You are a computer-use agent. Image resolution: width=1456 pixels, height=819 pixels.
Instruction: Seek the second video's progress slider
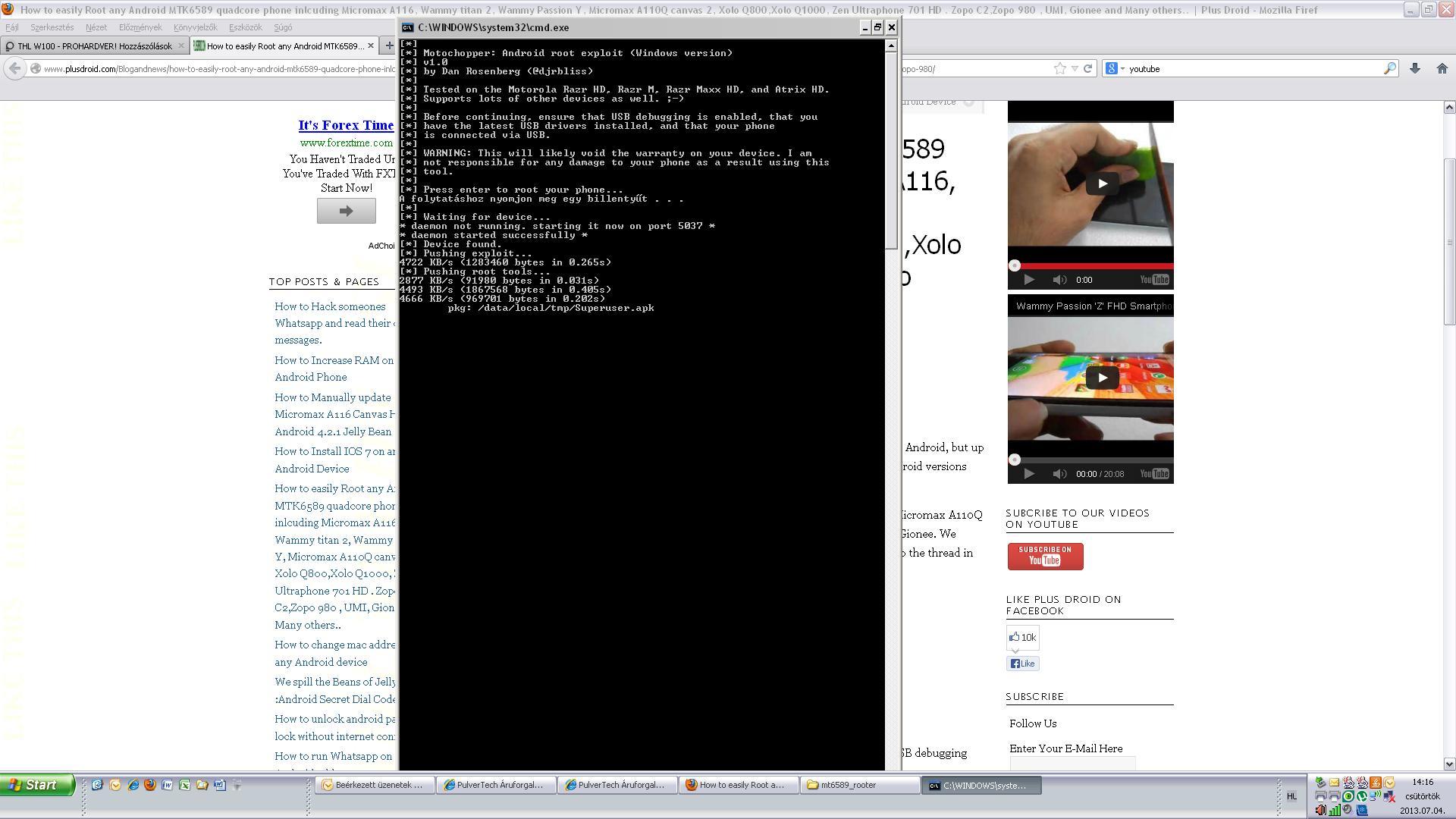[x=1015, y=460]
